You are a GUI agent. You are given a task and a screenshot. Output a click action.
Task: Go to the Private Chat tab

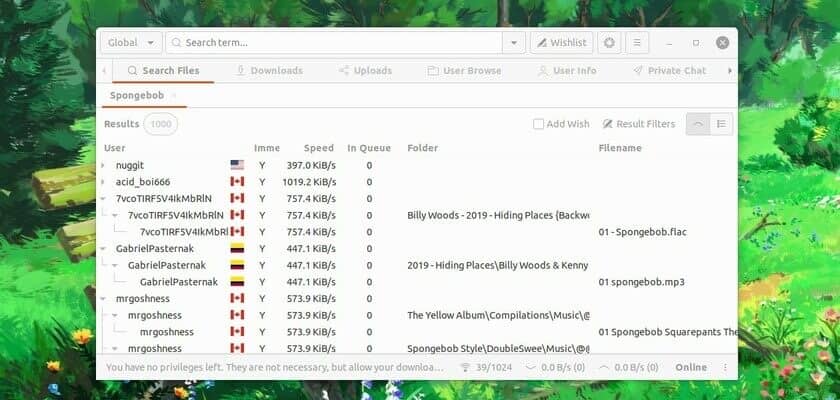(669, 71)
